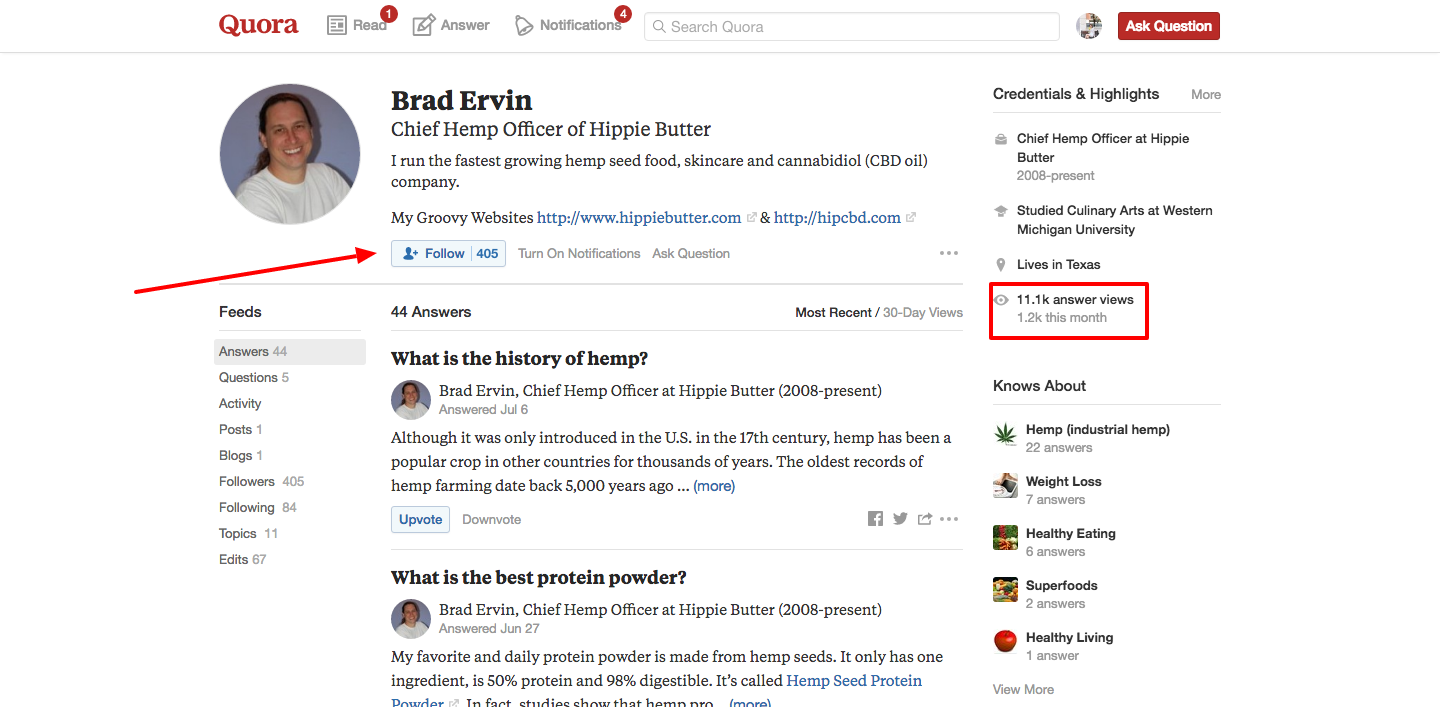
Task: Open Healthy Eating topic
Action: [1070, 534]
